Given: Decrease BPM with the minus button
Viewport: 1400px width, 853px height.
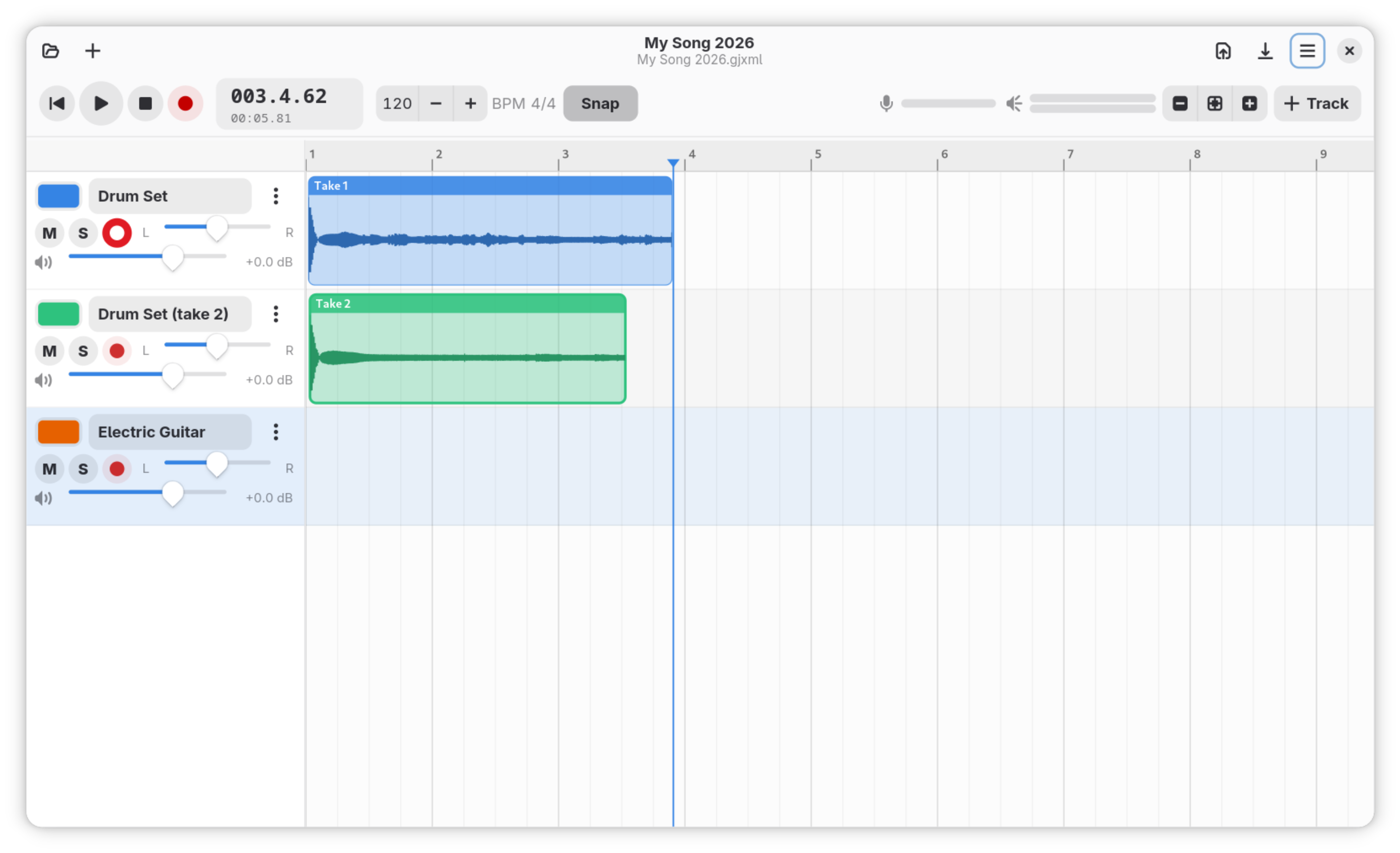Looking at the screenshot, I should pyautogui.click(x=436, y=103).
